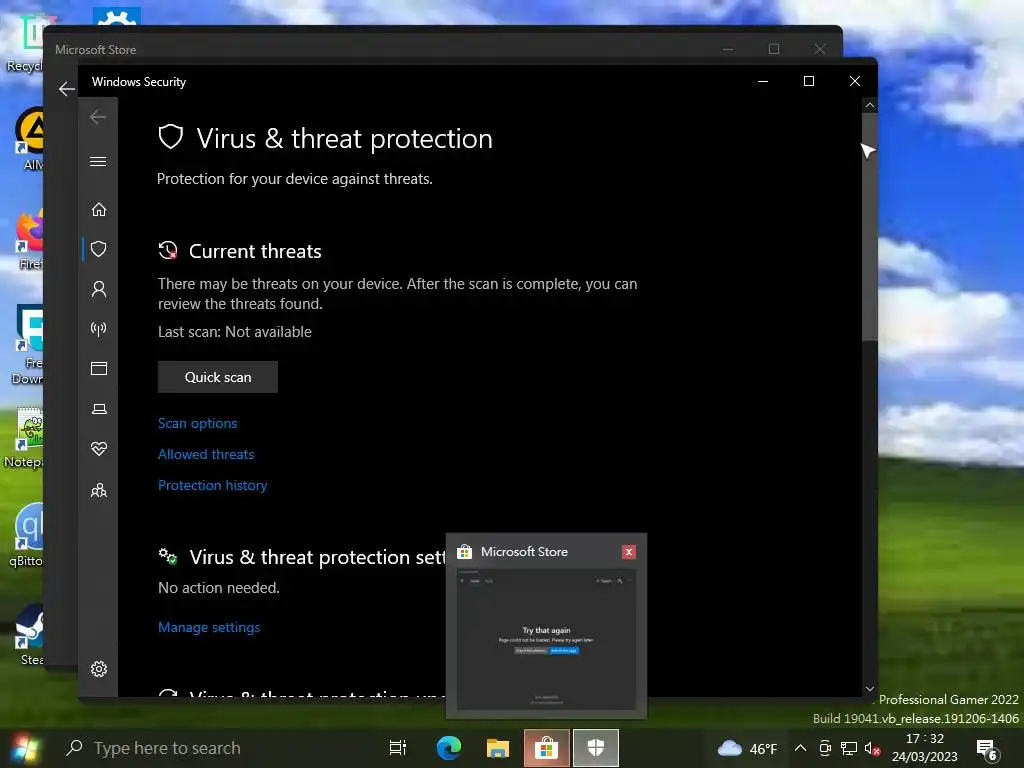This screenshot has height=768, width=1024.
Task: Click scrollbar up arrow in Windows Security
Action: (870, 105)
